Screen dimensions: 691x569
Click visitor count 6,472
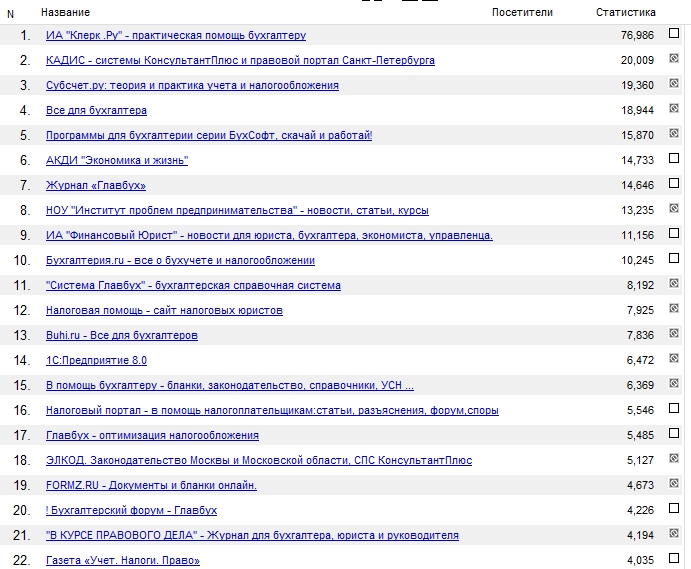tap(640, 361)
